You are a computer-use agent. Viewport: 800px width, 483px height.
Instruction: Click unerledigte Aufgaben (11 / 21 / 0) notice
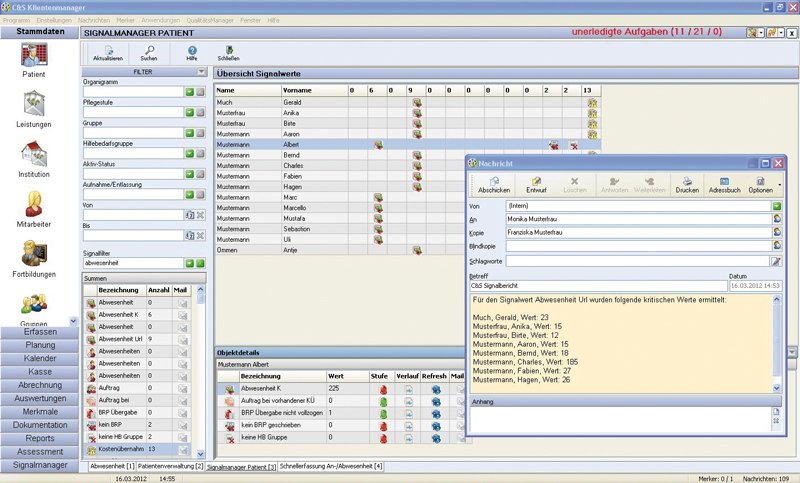click(646, 32)
